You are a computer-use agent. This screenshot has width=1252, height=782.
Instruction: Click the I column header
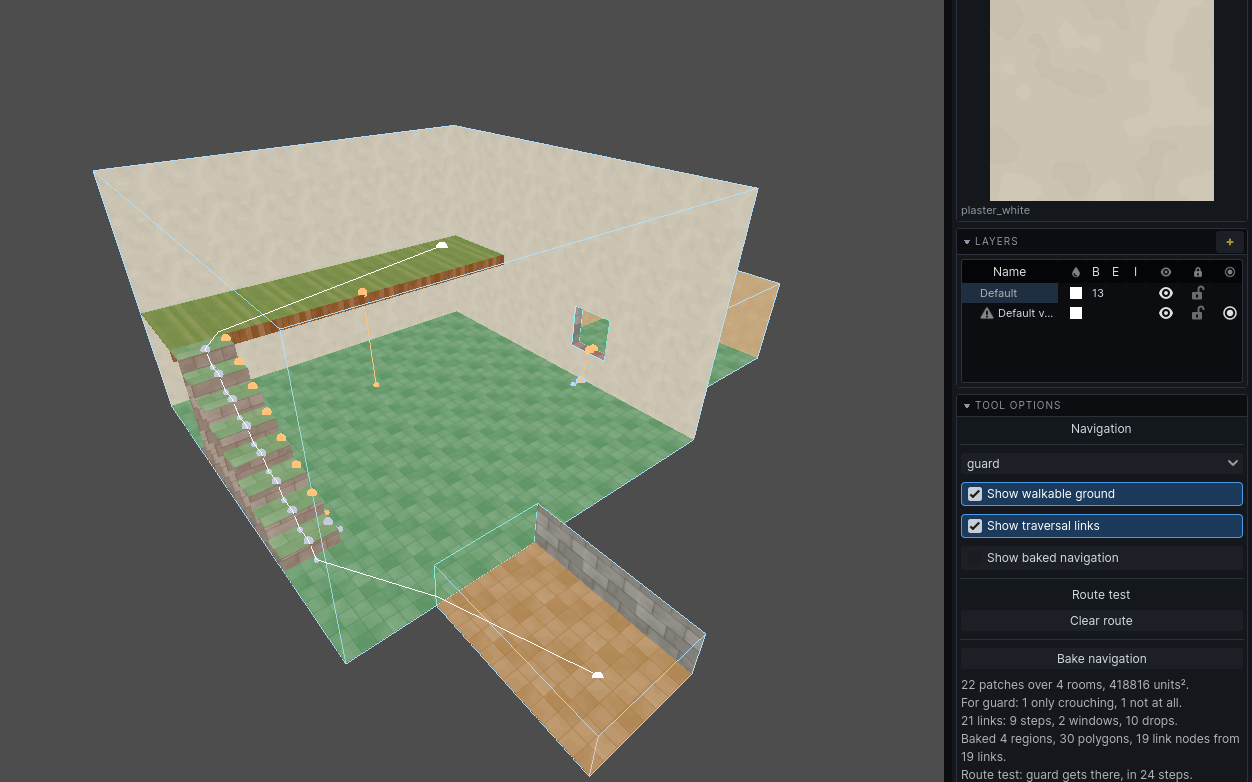[1136, 272]
